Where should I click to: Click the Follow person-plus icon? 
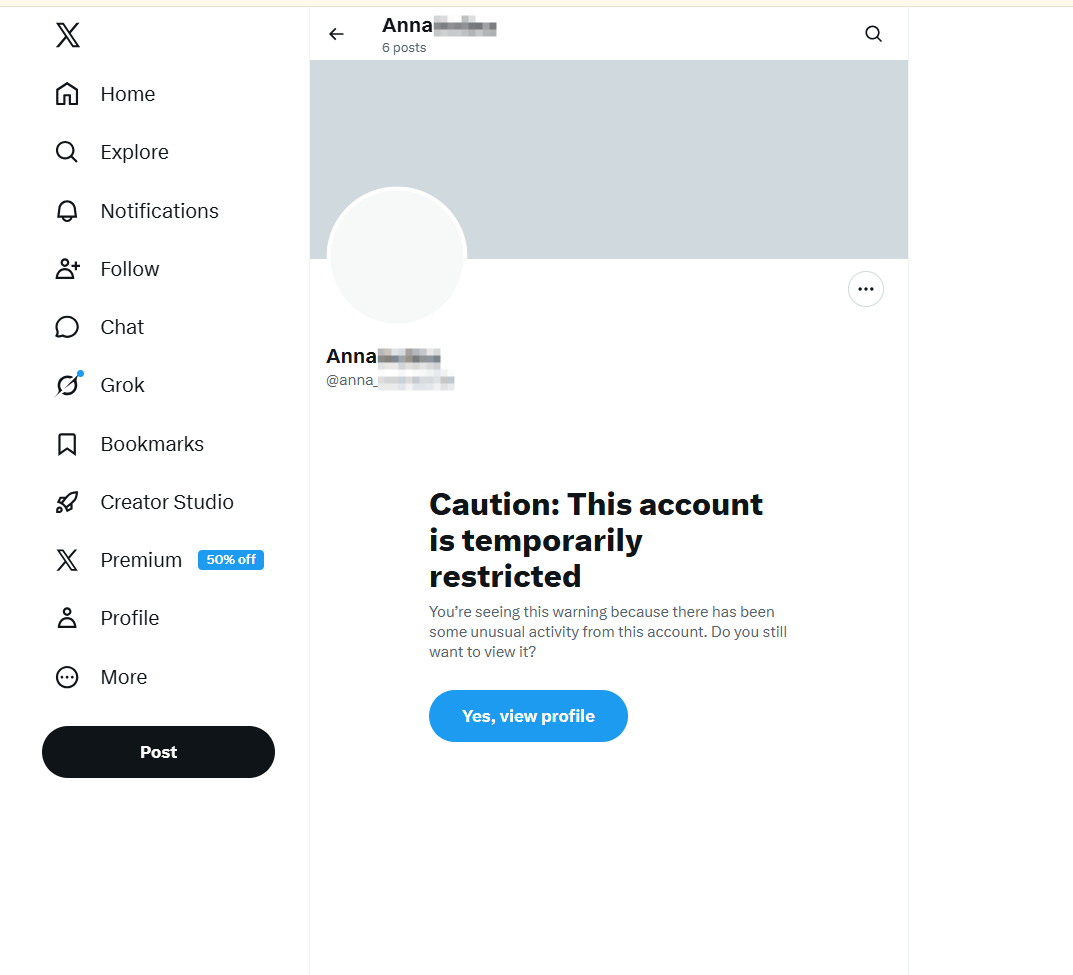click(x=67, y=269)
